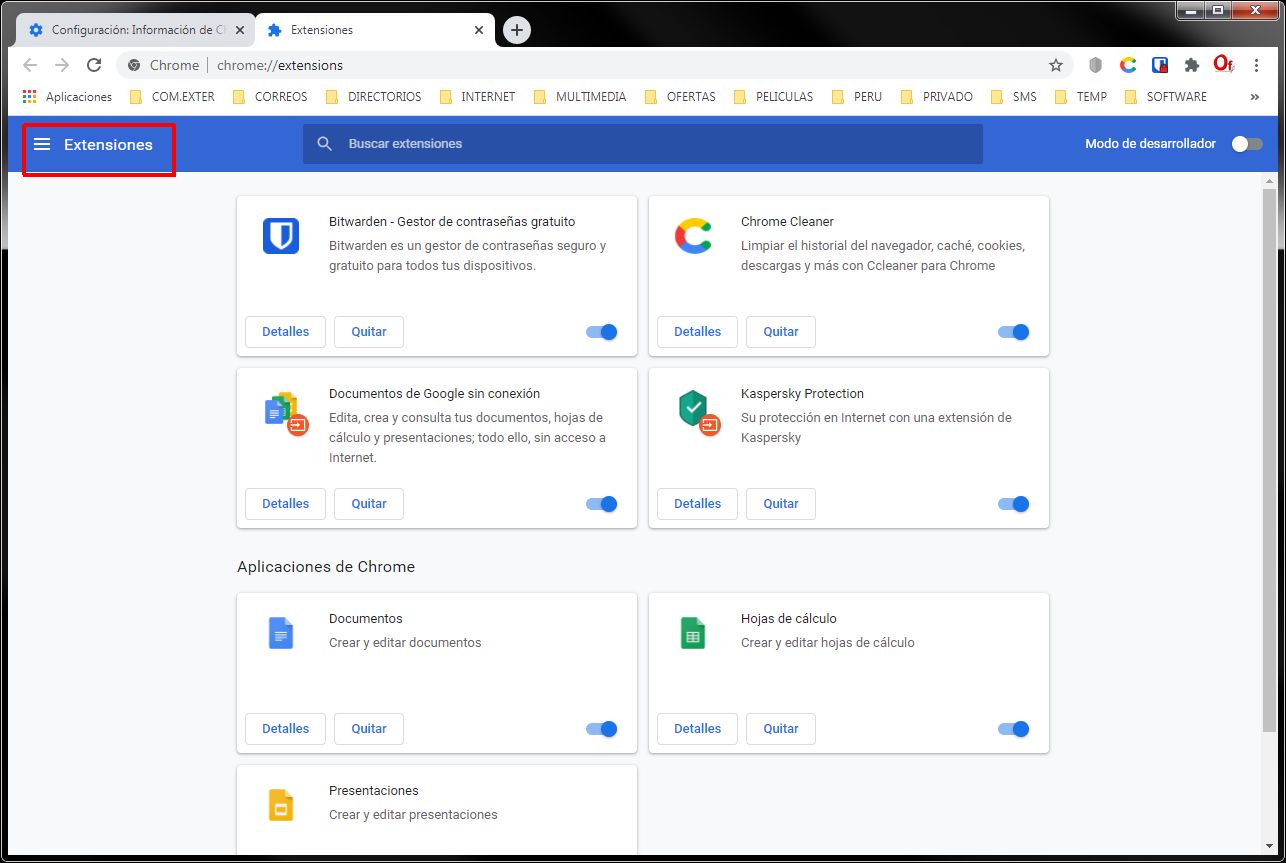
Task: Click the blue-red toolbar extension icon beside the puzzle piece
Action: 1160,65
